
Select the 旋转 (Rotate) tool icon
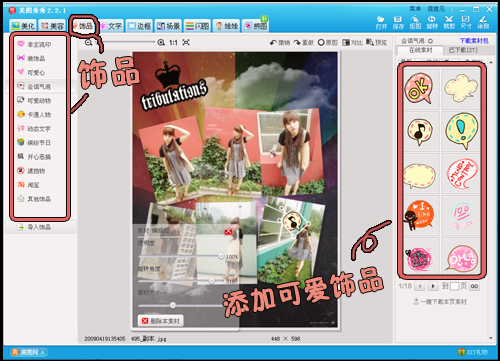(432, 22)
